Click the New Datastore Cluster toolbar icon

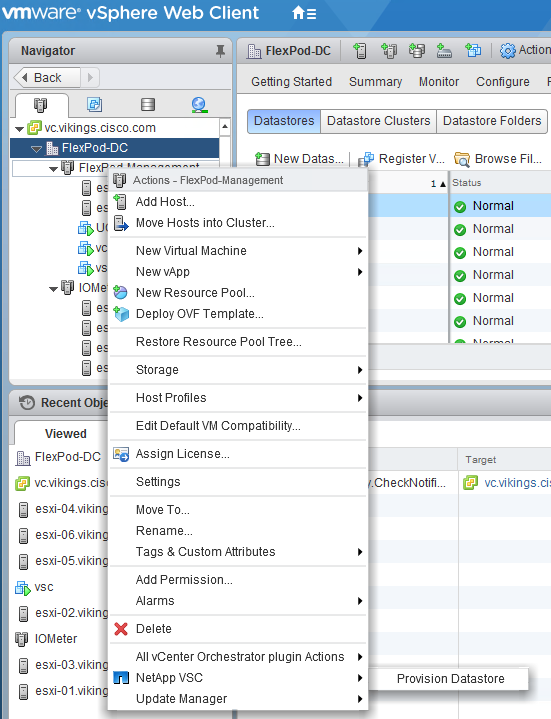(x=417, y=50)
